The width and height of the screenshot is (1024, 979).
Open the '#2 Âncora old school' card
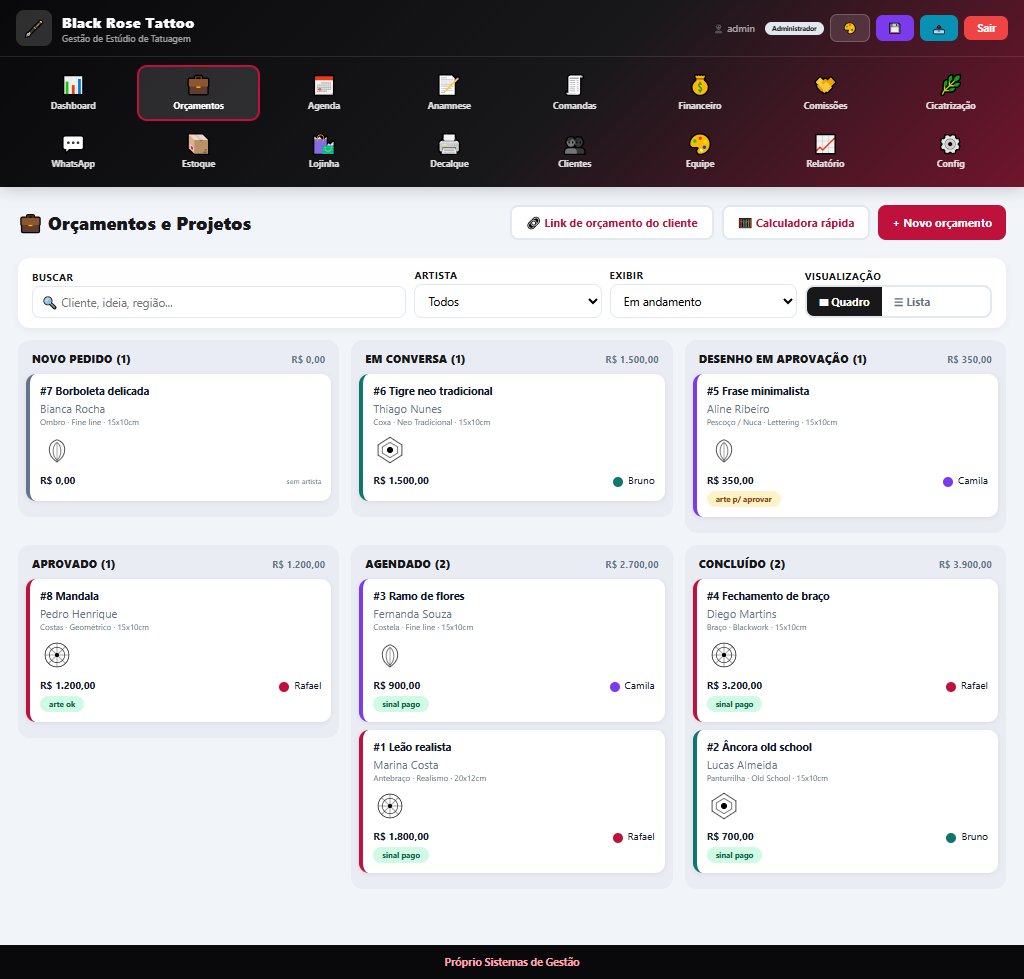pyautogui.click(x=846, y=801)
